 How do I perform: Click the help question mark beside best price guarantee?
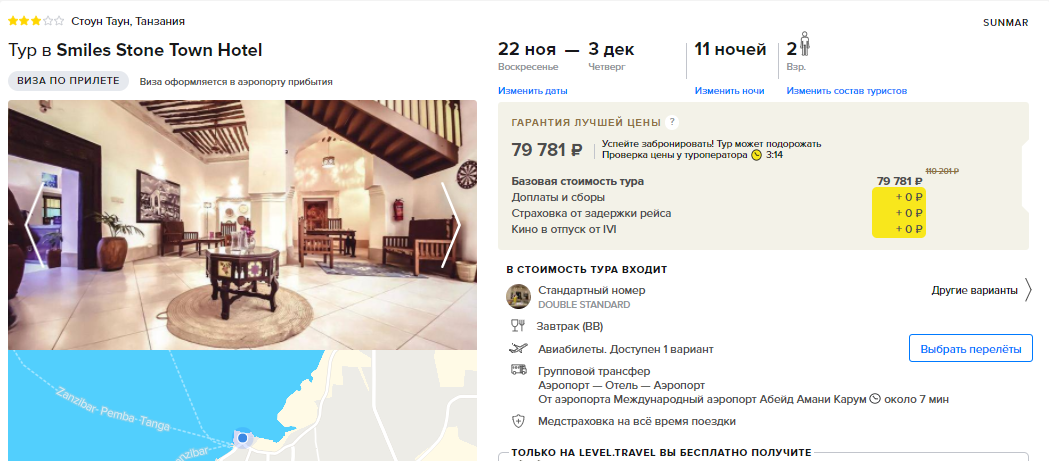point(672,122)
